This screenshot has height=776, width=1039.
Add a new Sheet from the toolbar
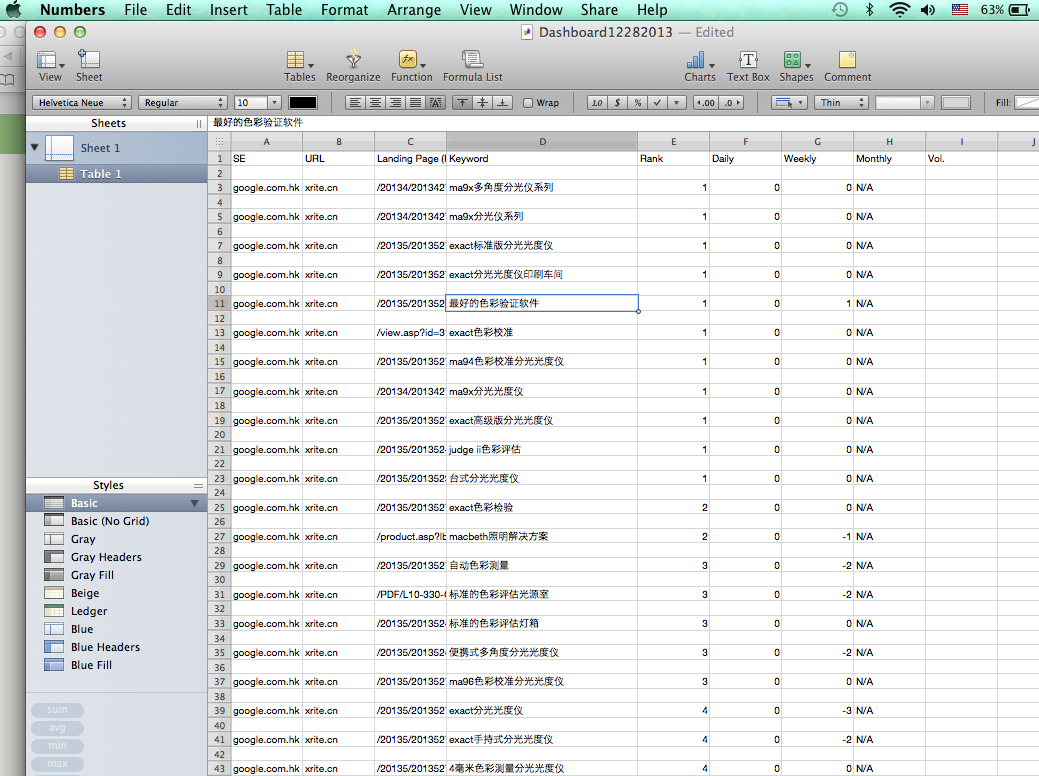[89, 64]
